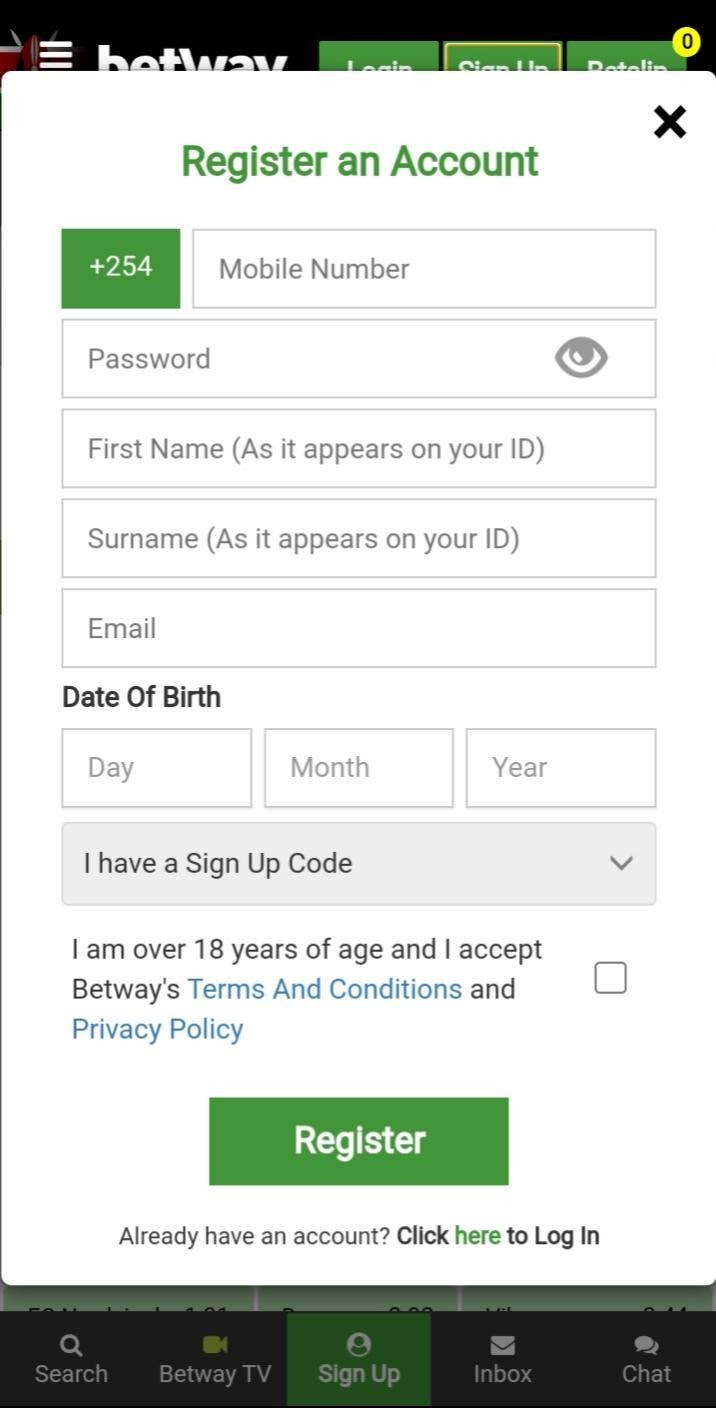The height and width of the screenshot is (1408, 716).
Task: Follow the Terms And Conditions link
Action: pos(324,988)
